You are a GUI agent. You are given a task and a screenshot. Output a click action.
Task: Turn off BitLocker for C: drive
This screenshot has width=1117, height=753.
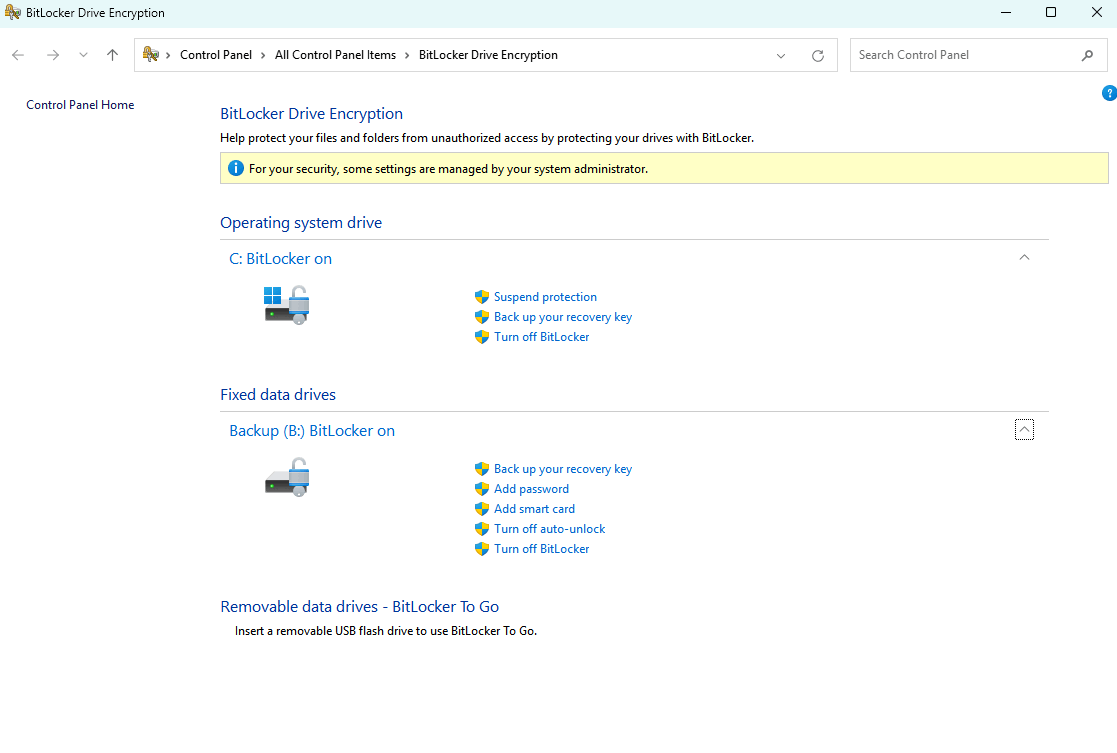(541, 337)
